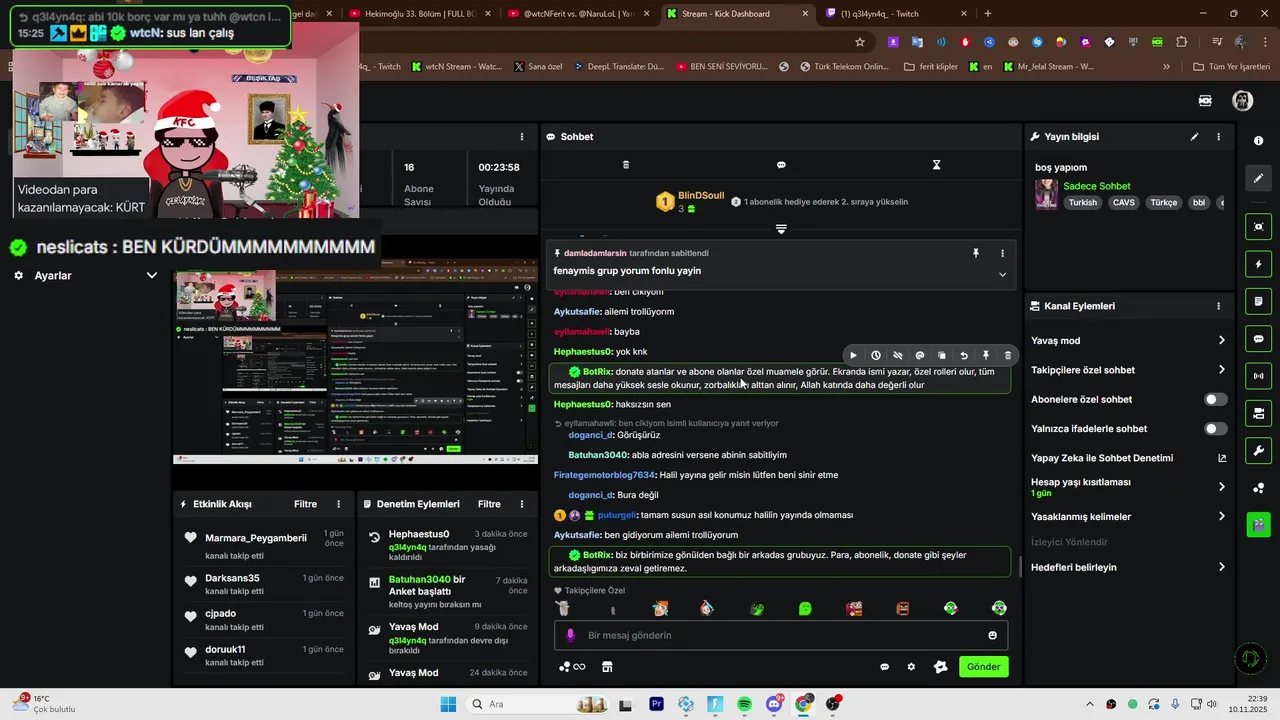This screenshot has height=720, width=1280.
Task: Open Premiere Pro from the taskbar
Action: (x=656, y=704)
